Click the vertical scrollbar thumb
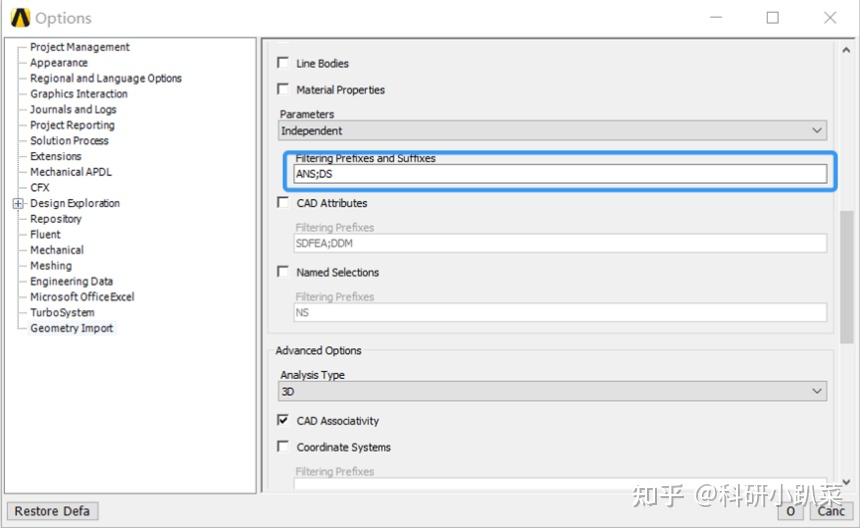The image size is (865, 530). pyautogui.click(x=847, y=277)
